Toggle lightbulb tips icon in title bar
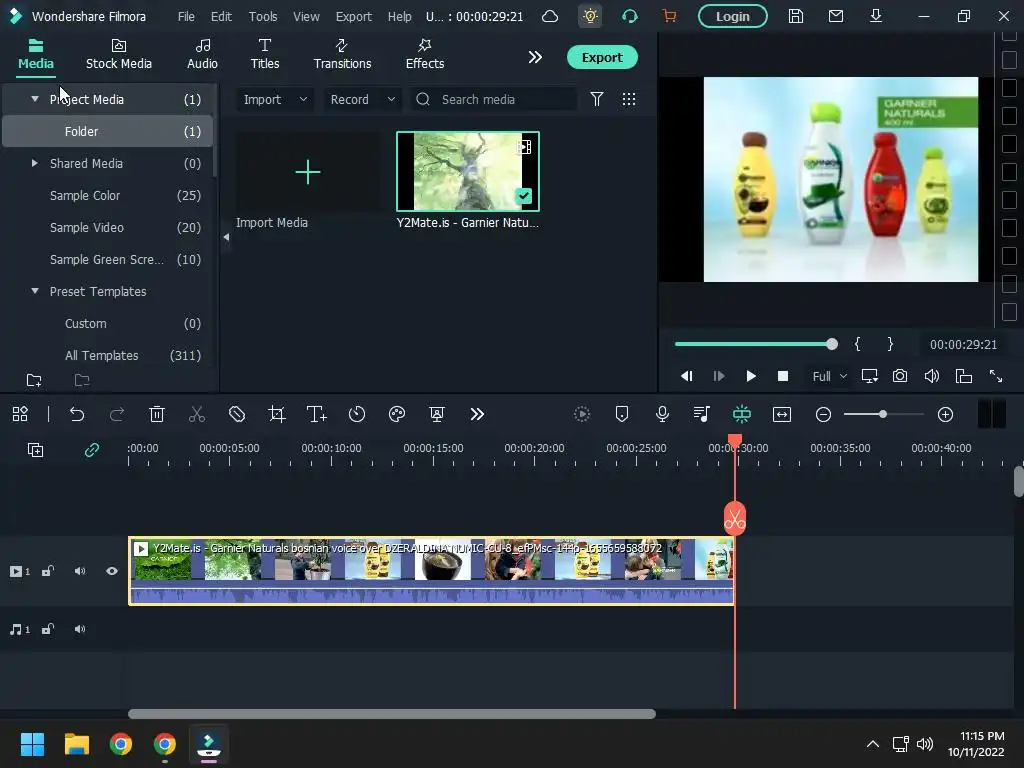The width and height of the screenshot is (1024, 768). point(590,16)
